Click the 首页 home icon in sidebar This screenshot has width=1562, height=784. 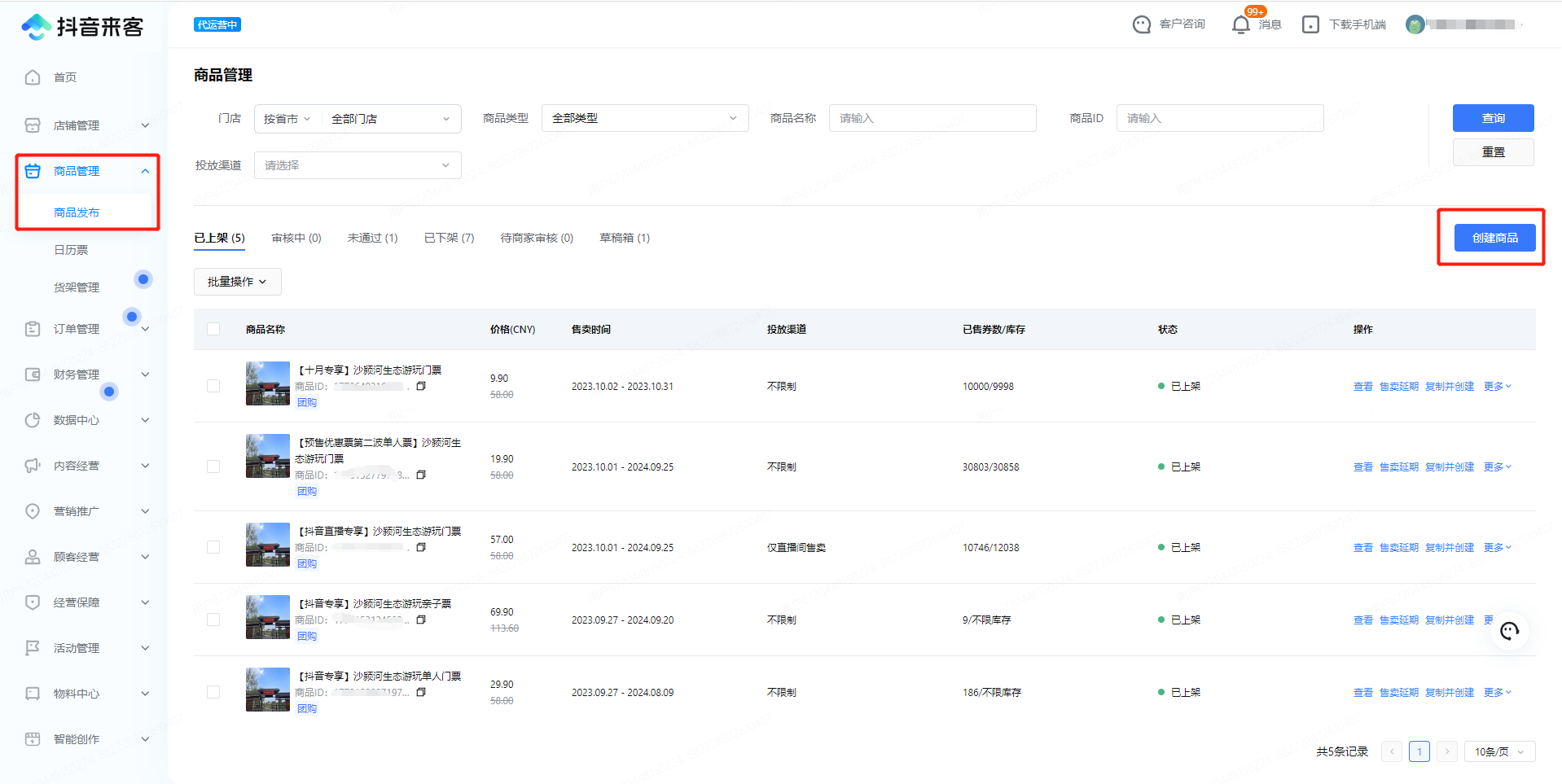tap(33, 77)
